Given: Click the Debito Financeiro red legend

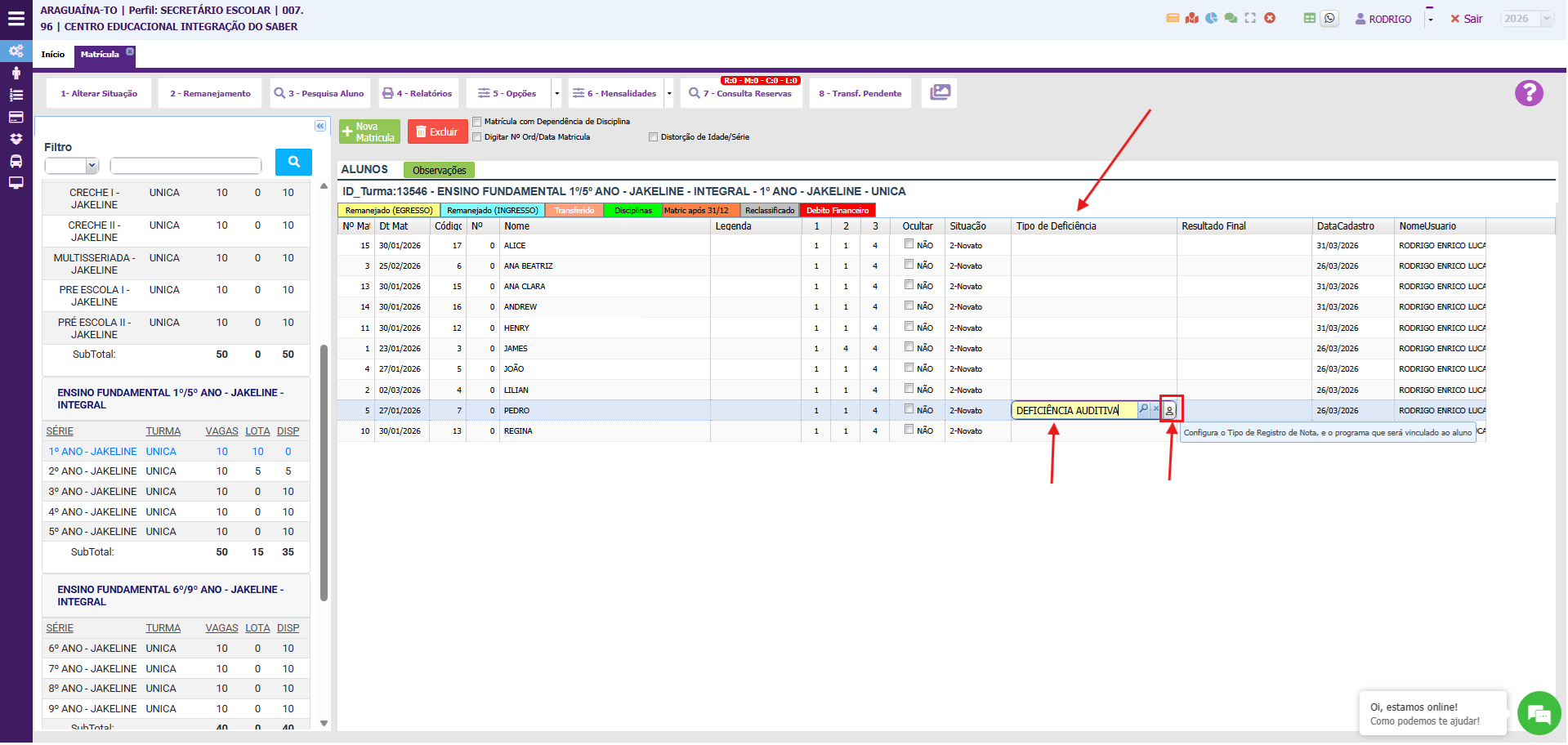Looking at the screenshot, I should (837, 211).
